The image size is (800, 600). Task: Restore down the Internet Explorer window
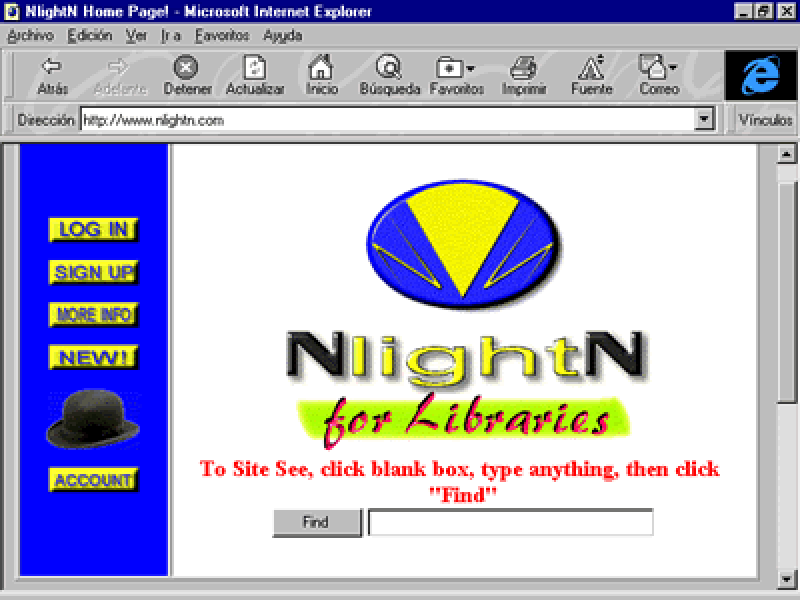pyautogui.click(x=764, y=11)
